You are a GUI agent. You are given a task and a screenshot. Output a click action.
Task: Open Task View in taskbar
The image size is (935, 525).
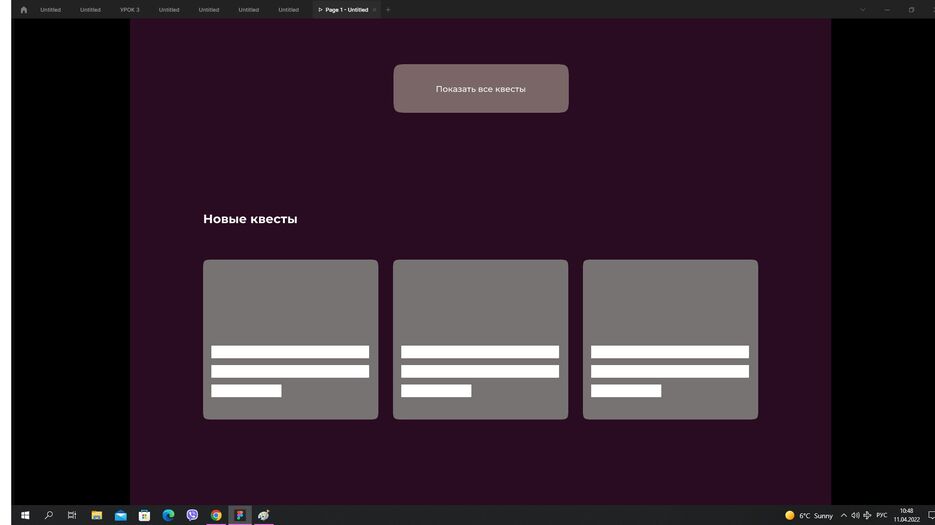pos(72,515)
